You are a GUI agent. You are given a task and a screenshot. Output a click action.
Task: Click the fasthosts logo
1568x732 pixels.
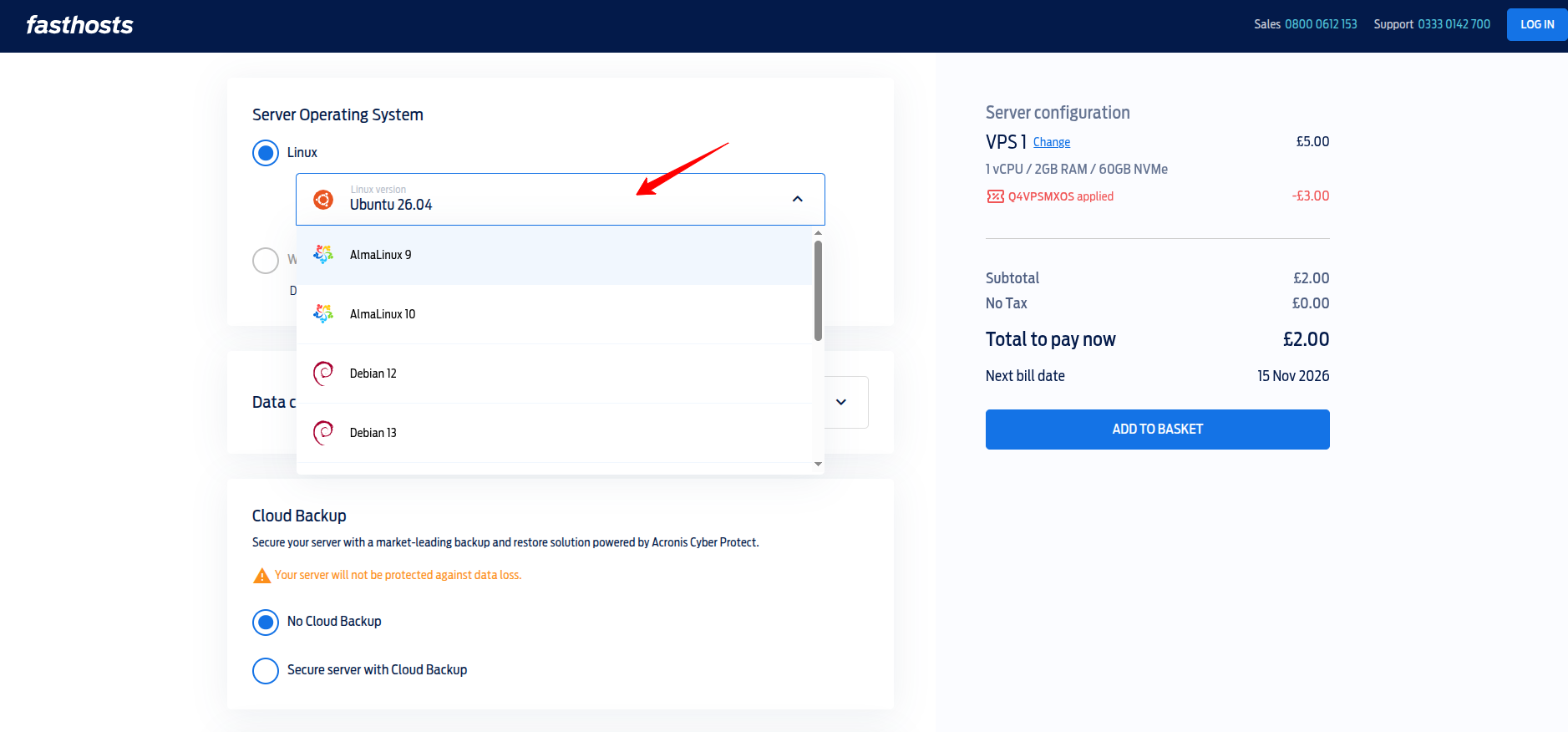point(79,25)
